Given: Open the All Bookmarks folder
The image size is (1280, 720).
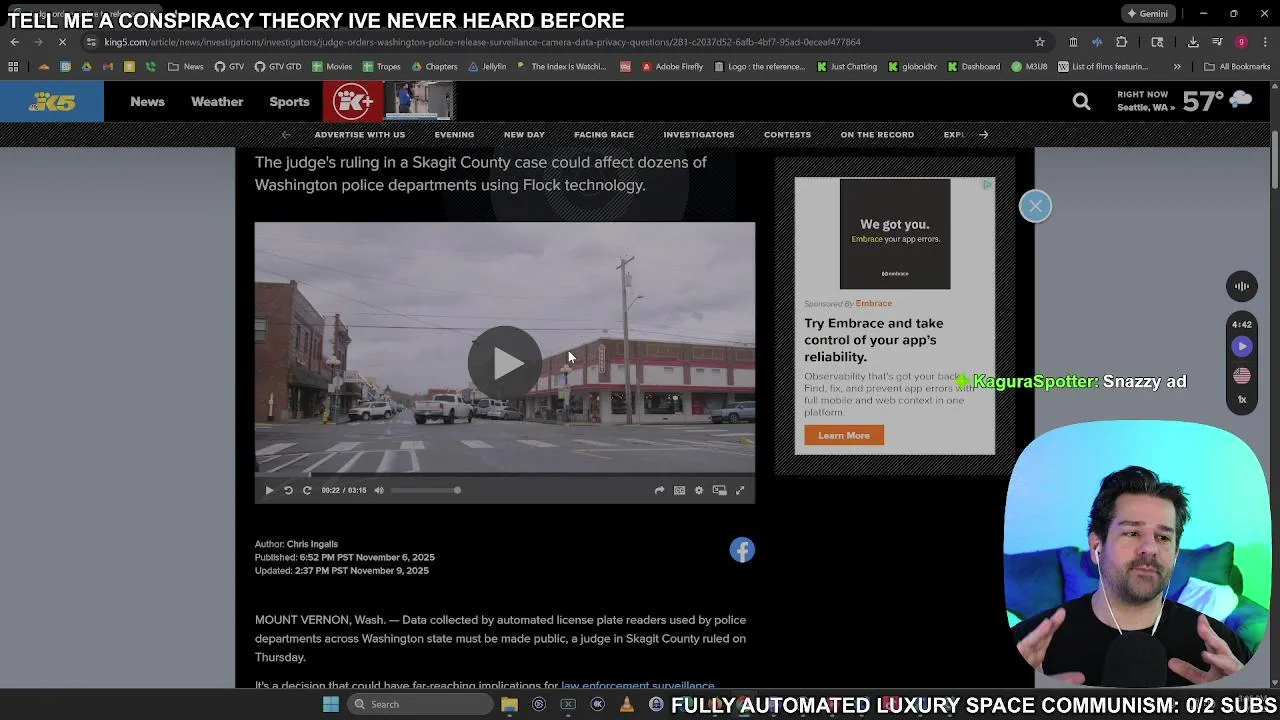Looking at the screenshot, I should coord(1237,67).
